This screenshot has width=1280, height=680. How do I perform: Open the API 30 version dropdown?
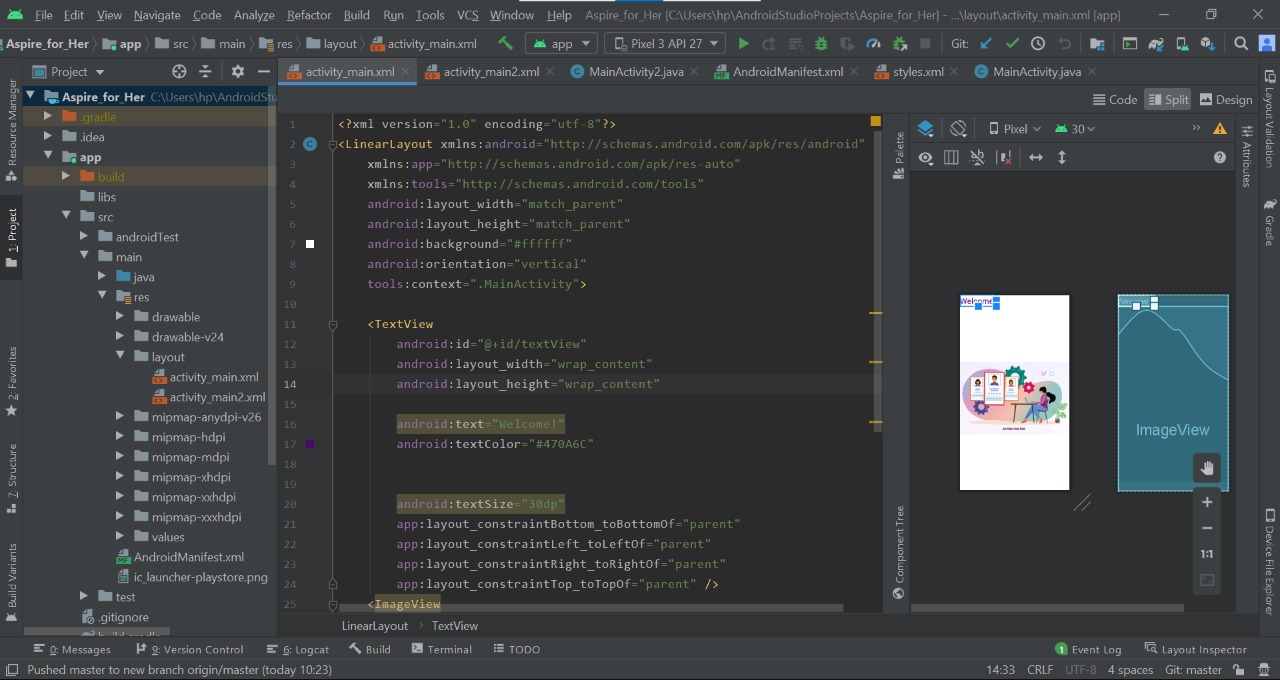click(1076, 128)
